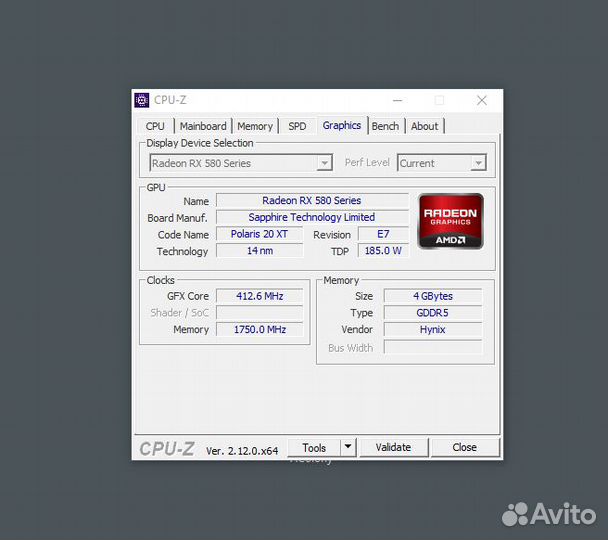Click the Technology value 14 nm
This screenshot has height=540, width=608.
(259, 251)
